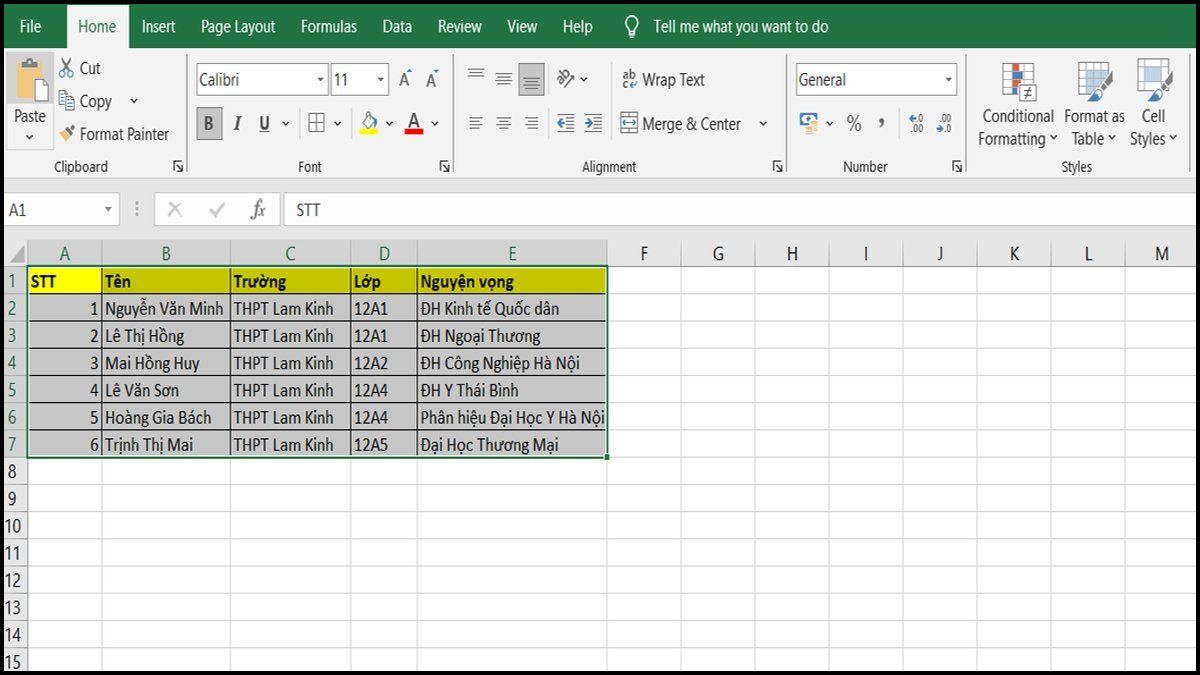Switch to the View tab
Screen dimensions: 1200x675
point(522,27)
